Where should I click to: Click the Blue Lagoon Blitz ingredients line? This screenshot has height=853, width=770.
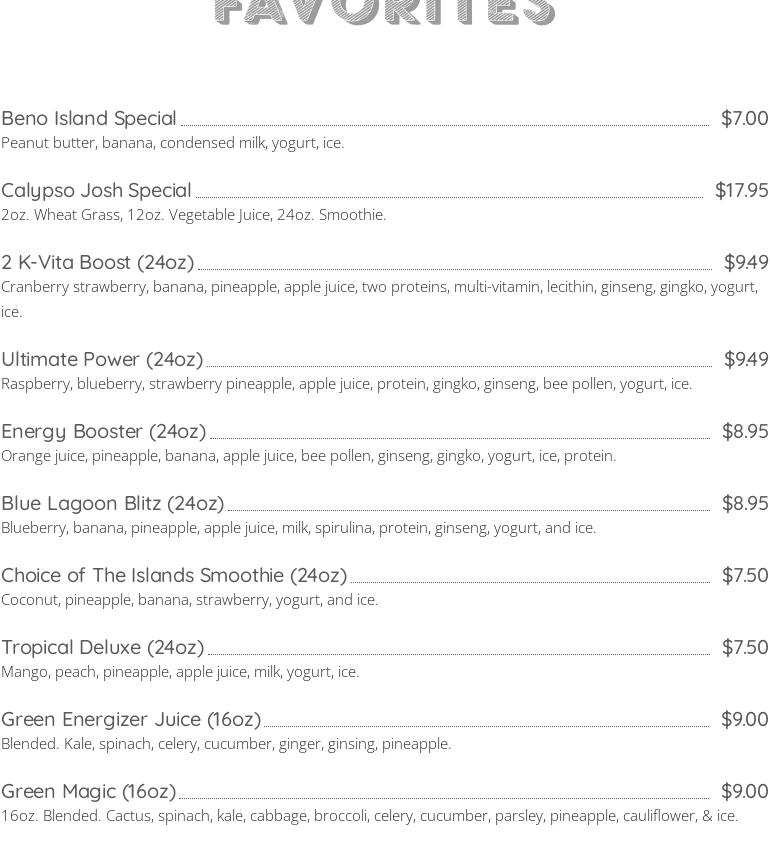[298, 528]
